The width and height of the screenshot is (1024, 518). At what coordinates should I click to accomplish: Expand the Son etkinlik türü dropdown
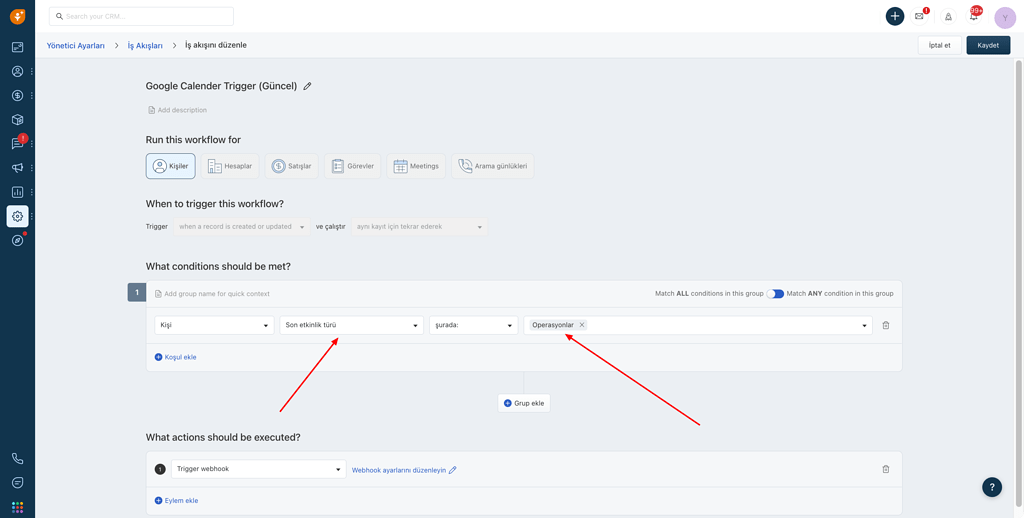pos(351,325)
